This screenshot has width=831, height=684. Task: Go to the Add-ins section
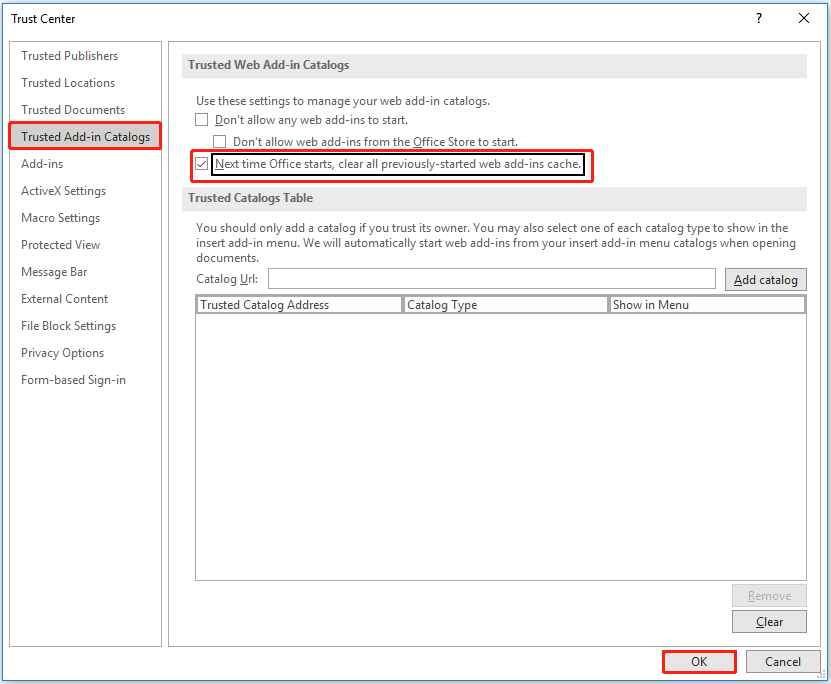42,164
